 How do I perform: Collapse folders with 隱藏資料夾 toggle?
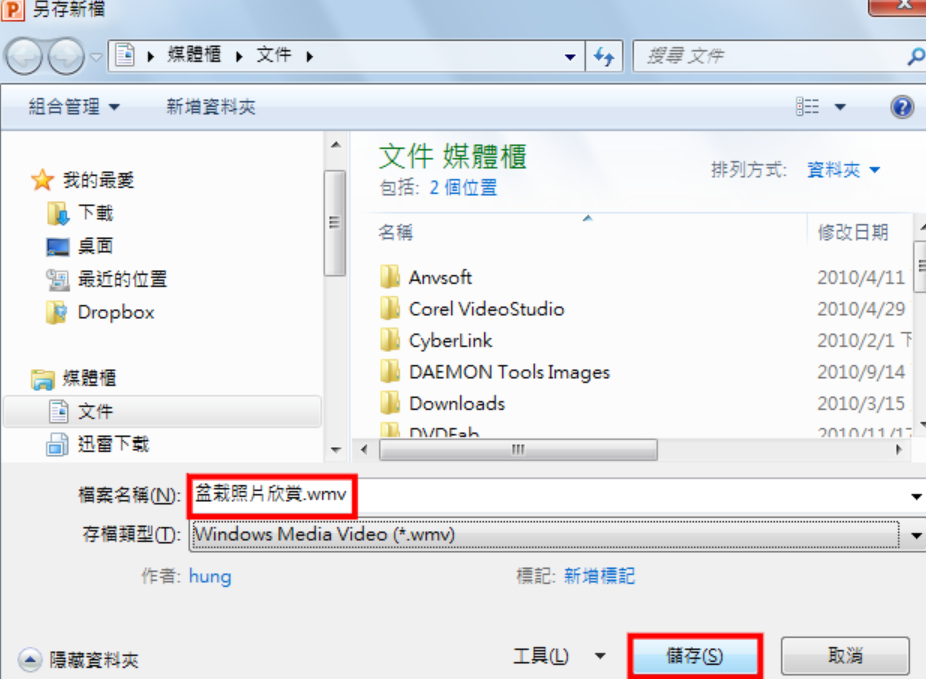point(79,660)
